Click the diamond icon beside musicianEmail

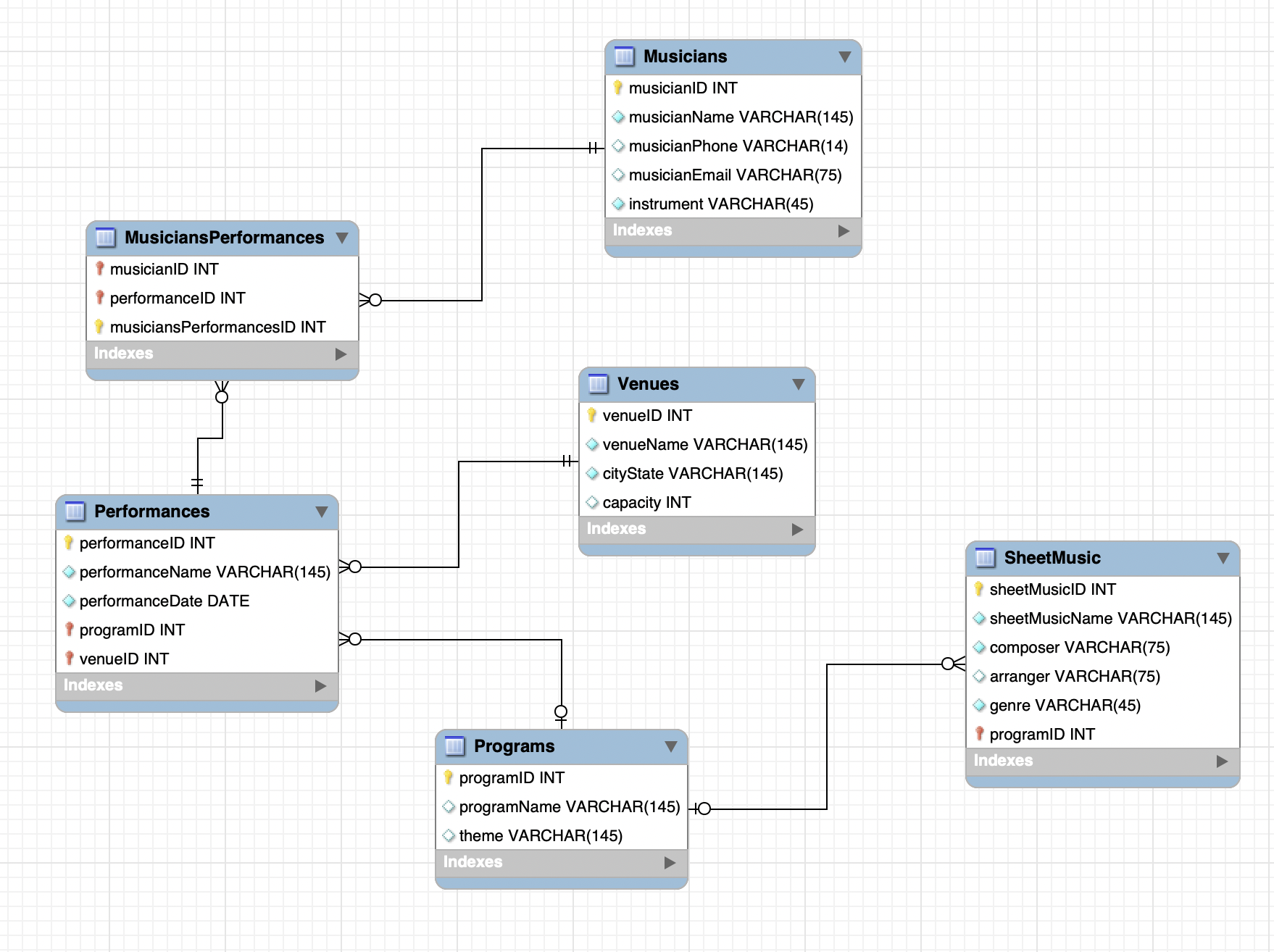618,175
